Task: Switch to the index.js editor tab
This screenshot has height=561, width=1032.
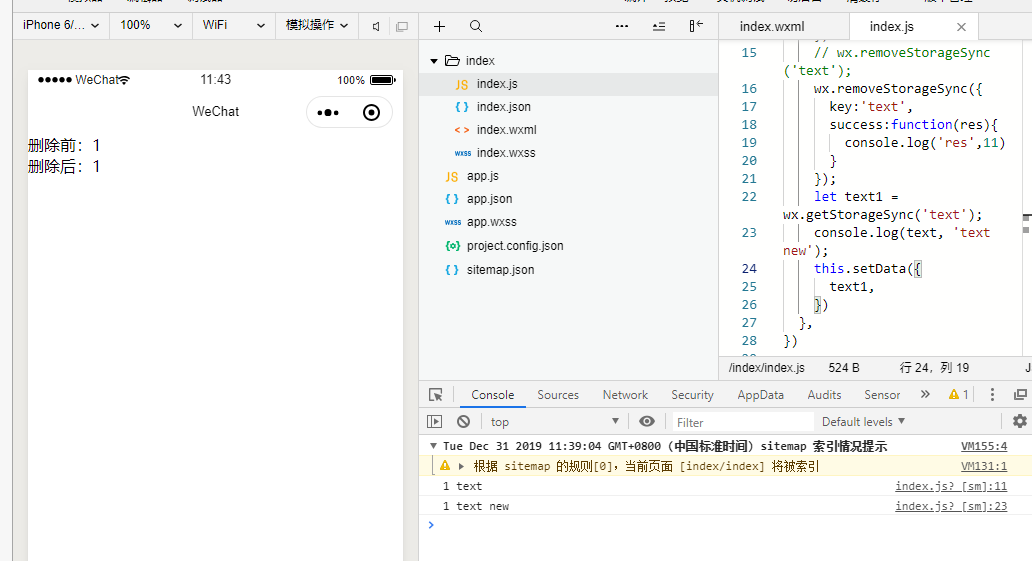Action: (x=891, y=26)
